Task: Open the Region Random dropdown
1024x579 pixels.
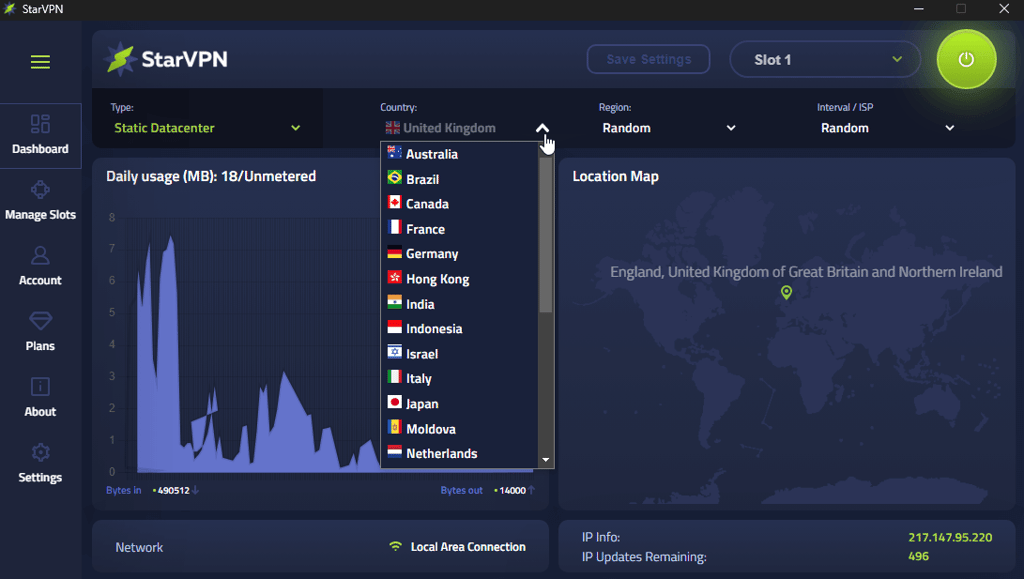Action: pyautogui.click(x=669, y=128)
